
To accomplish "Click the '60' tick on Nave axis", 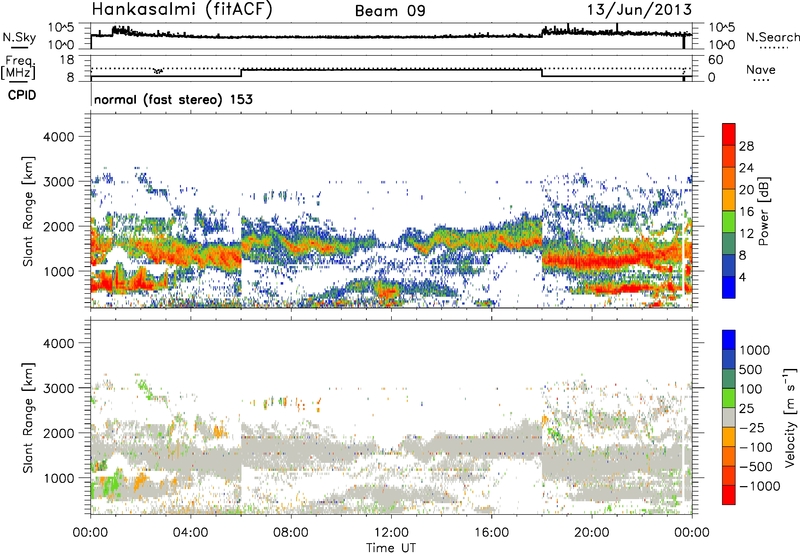I will 715,60.
